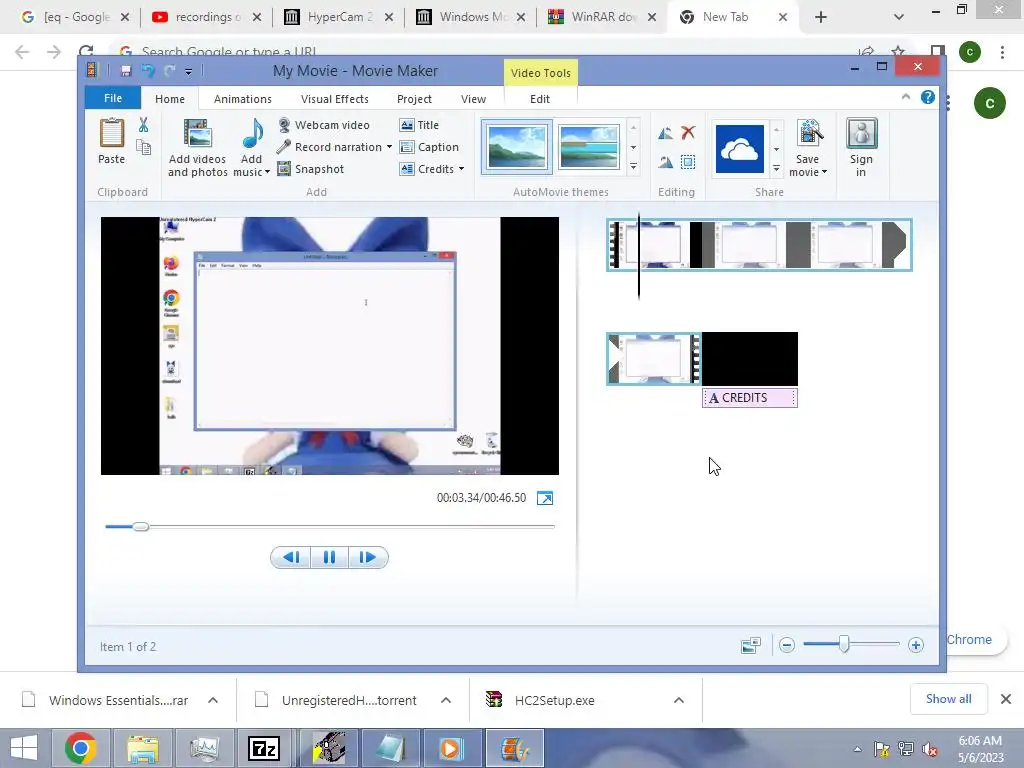Click Add videos and photos
The height and width of the screenshot is (768, 1024).
(x=197, y=148)
